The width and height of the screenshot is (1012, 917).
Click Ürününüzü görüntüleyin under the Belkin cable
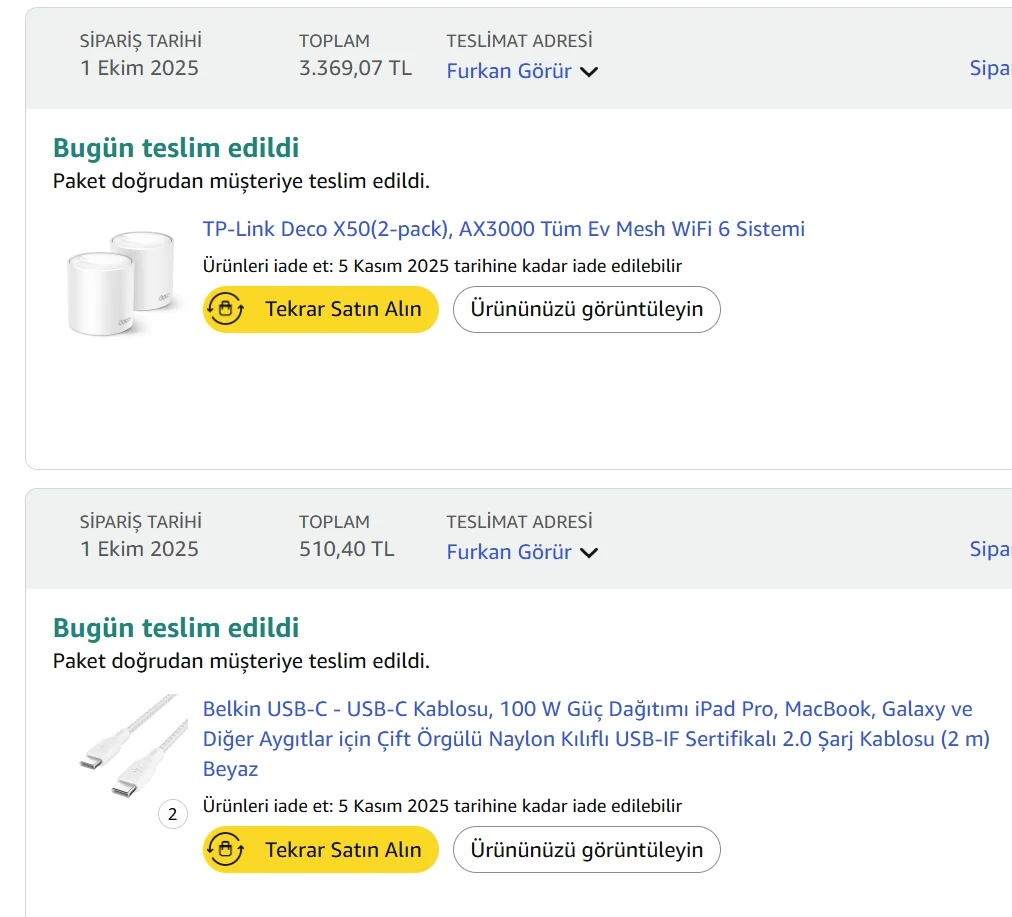(x=587, y=850)
